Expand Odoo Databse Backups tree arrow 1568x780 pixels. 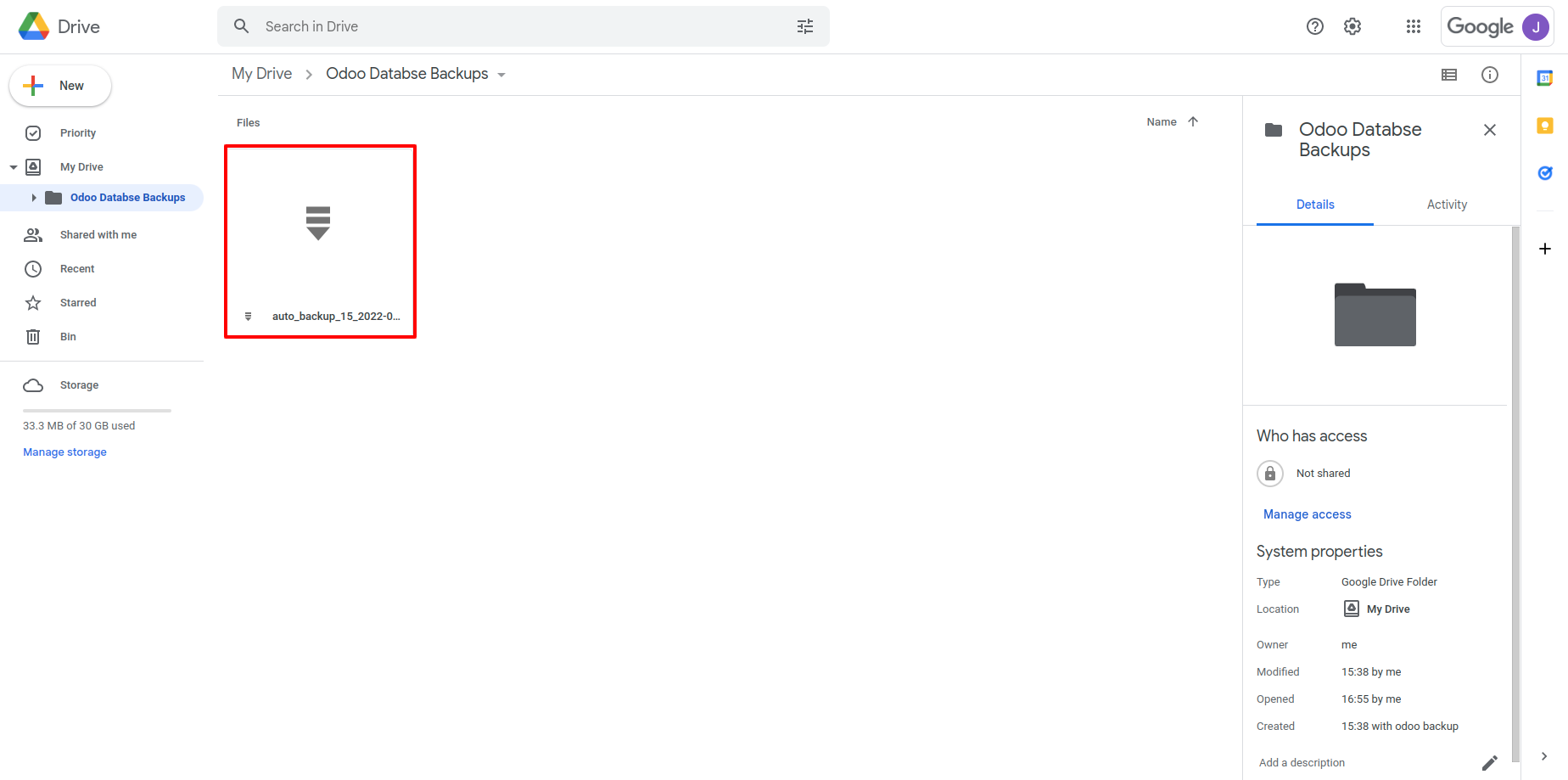pyautogui.click(x=34, y=198)
